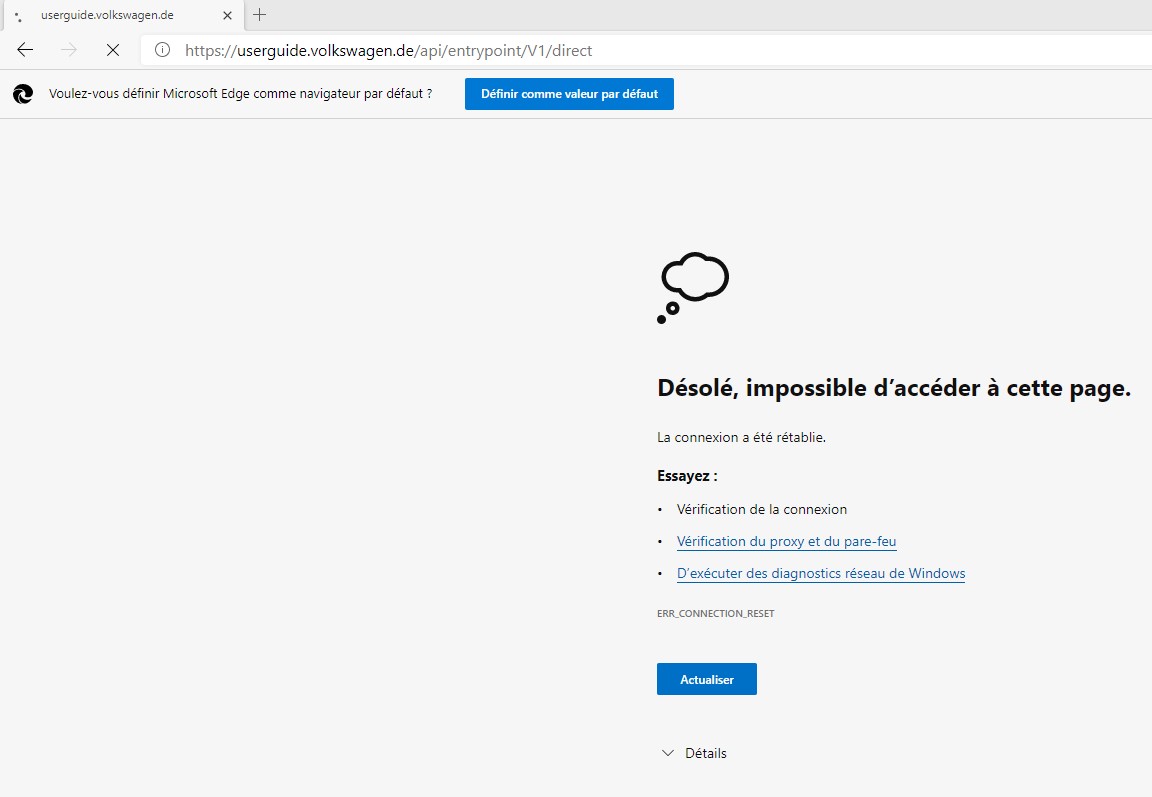
Task: Click the 'Essayez :' label
Action: 687,476
